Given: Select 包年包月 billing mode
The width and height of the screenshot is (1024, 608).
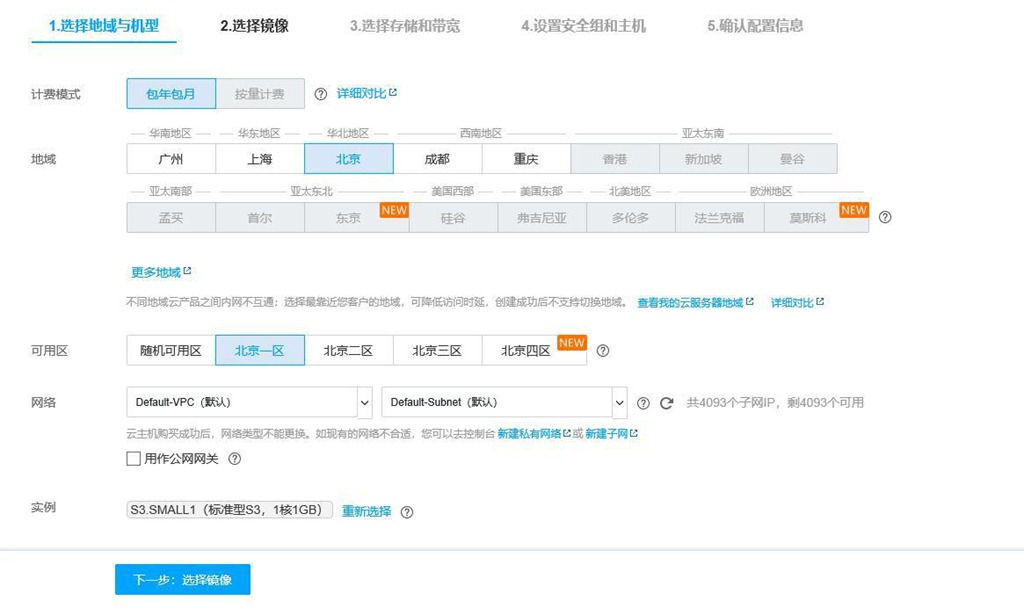Looking at the screenshot, I should click(171, 94).
